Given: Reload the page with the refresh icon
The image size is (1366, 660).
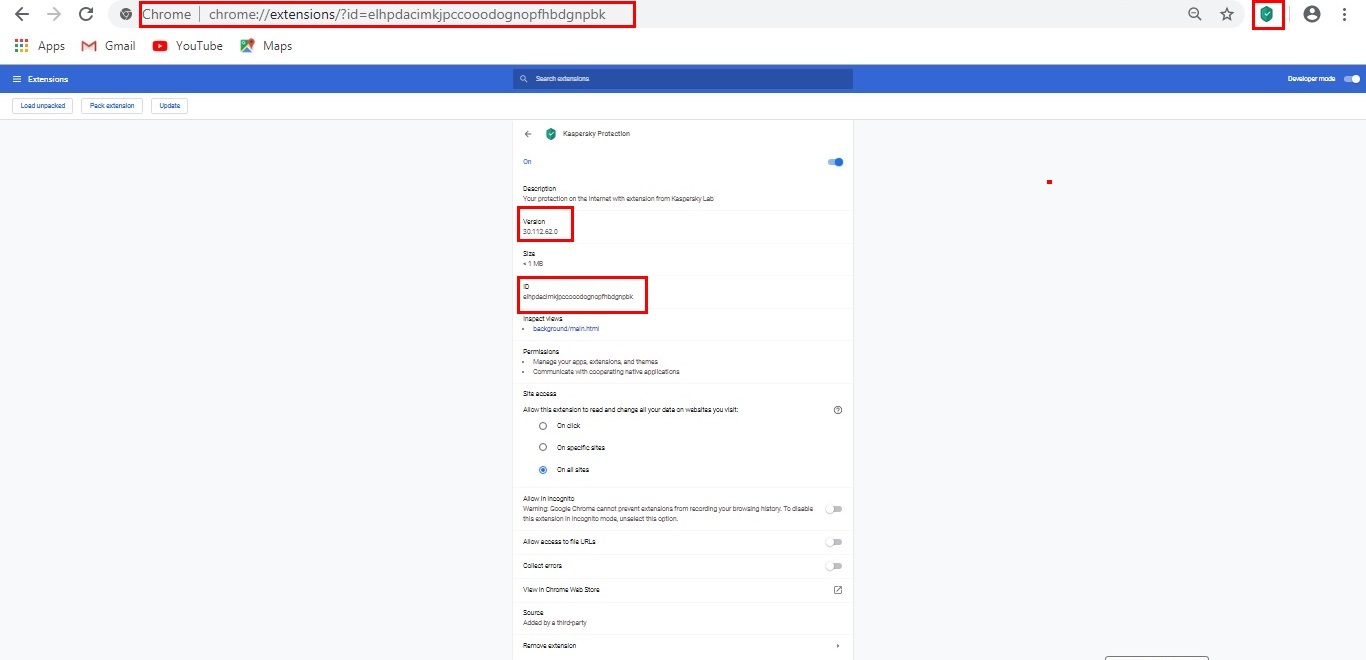Looking at the screenshot, I should [86, 15].
